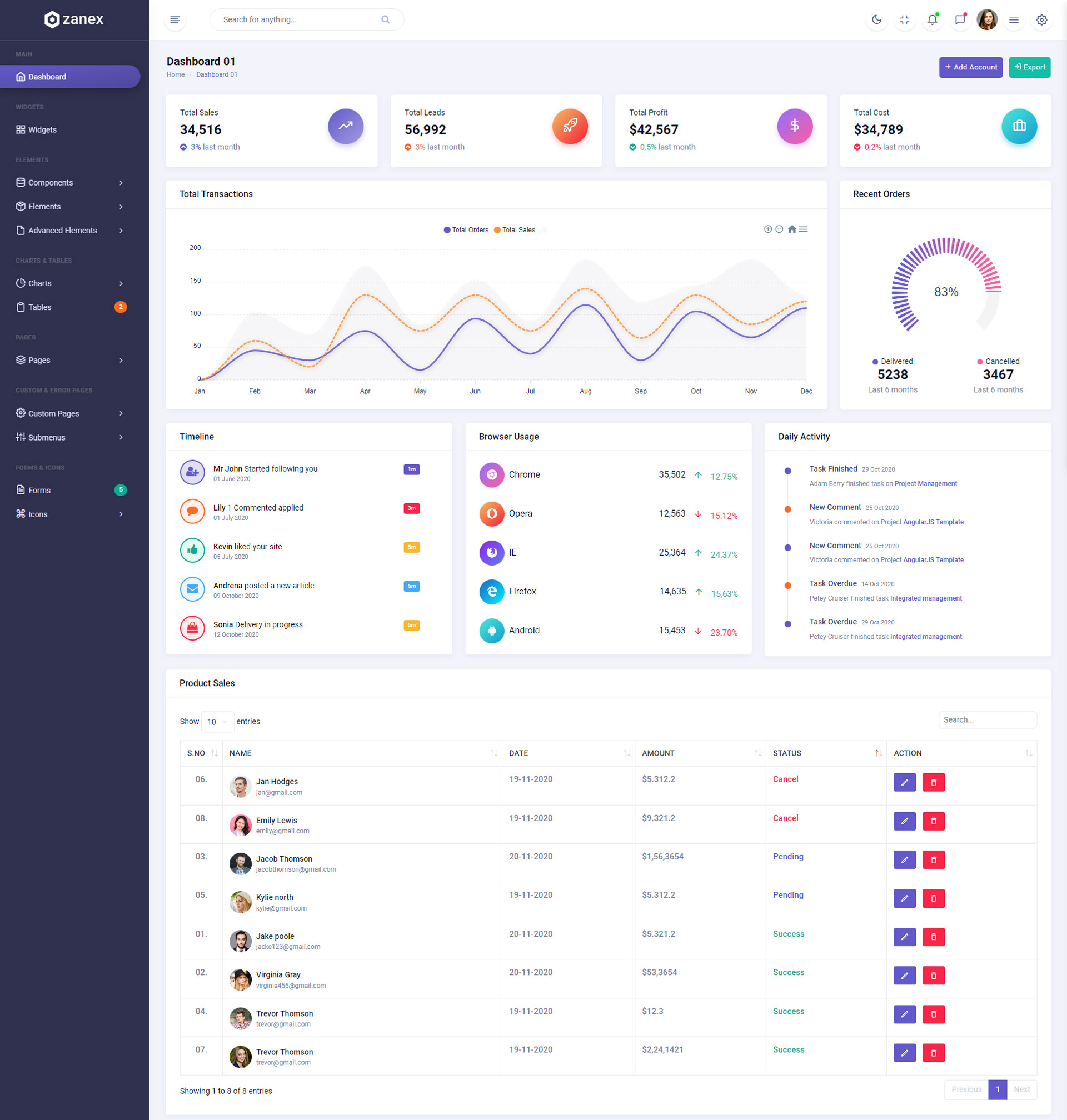Reset chart zoom with home icon

click(792, 229)
